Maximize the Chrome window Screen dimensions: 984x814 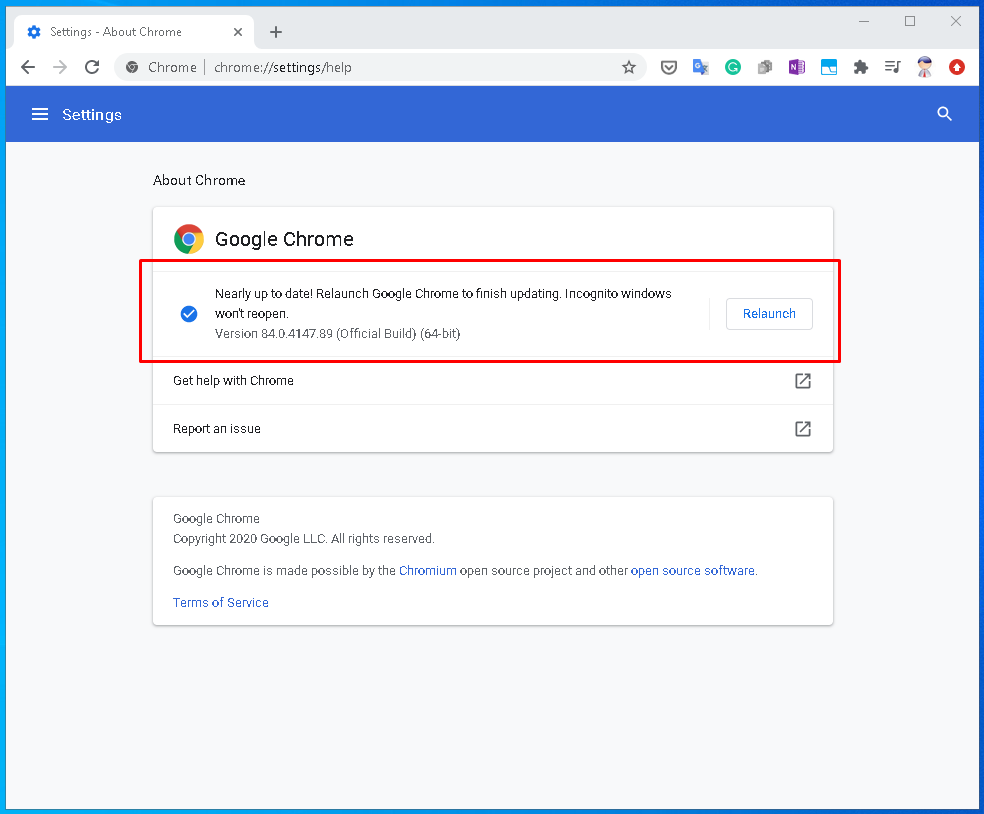click(x=909, y=21)
